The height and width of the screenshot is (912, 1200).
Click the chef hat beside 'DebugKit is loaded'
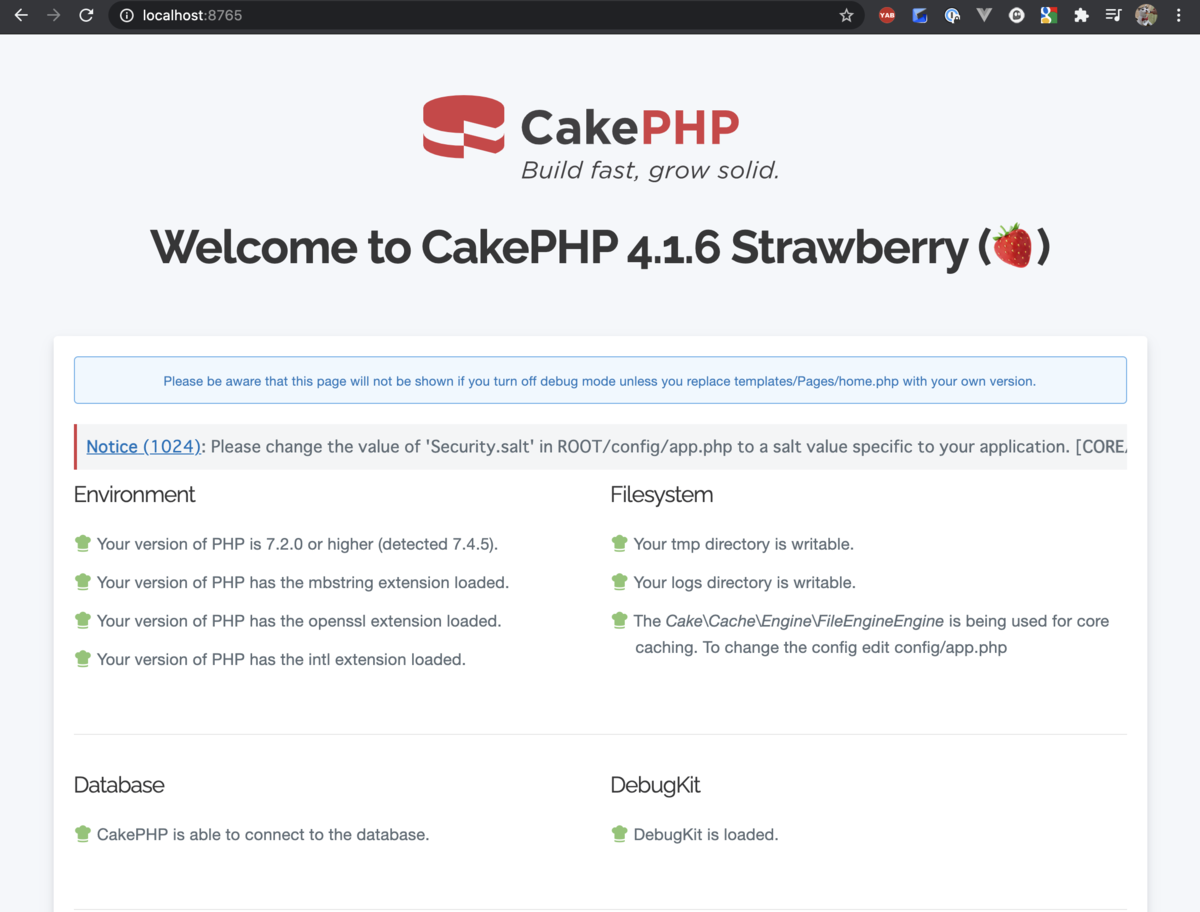coord(619,833)
